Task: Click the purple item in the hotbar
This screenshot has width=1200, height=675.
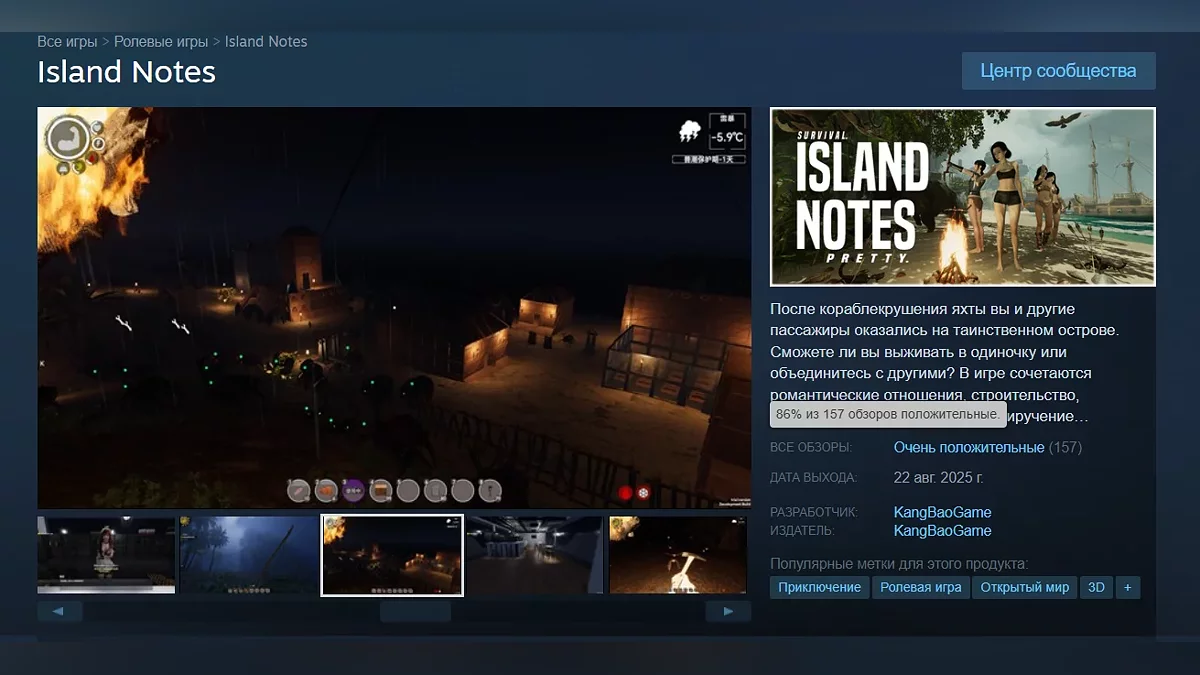Action: [353, 491]
